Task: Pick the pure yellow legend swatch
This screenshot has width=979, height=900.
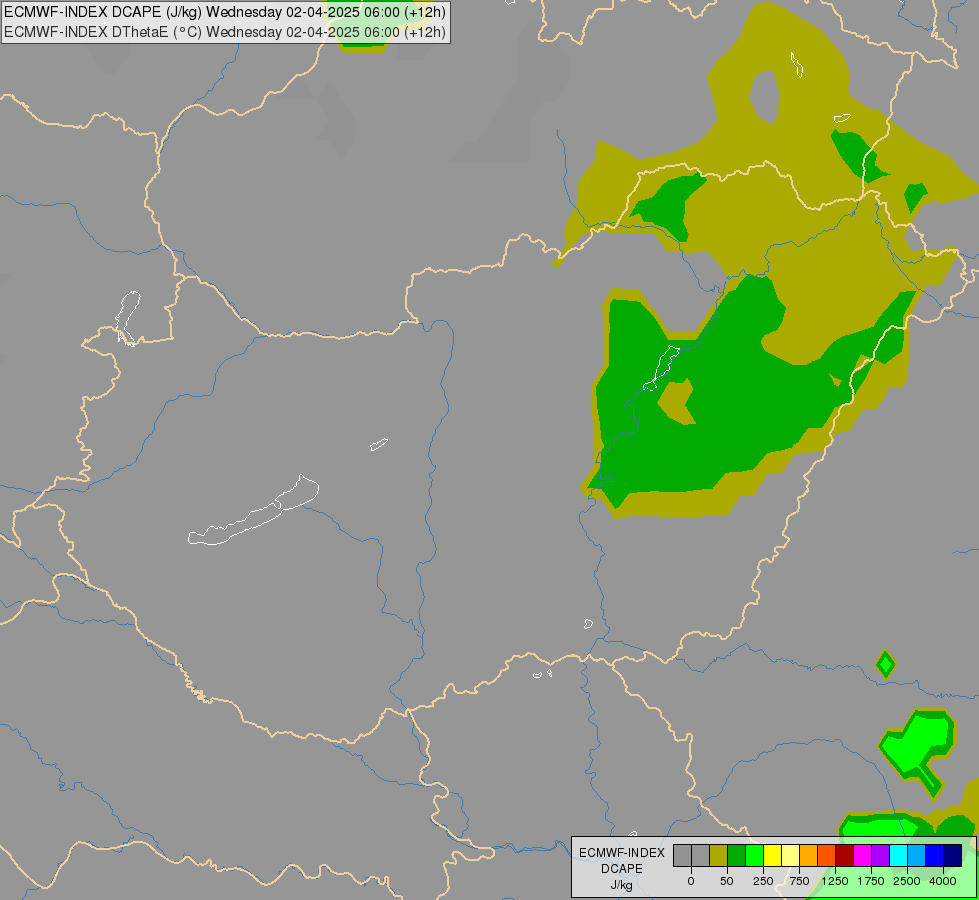Action: (x=772, y=856)
